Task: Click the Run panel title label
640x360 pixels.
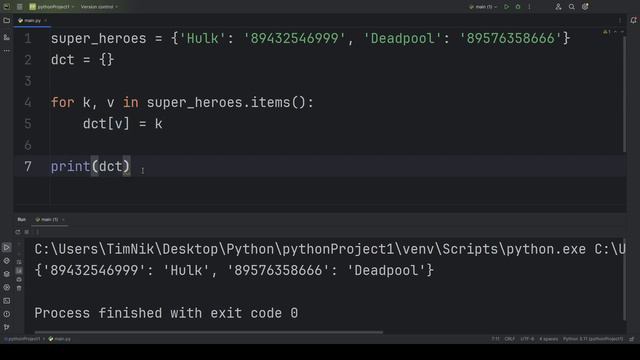Action: pyautogui.click(x=21, y=220)
